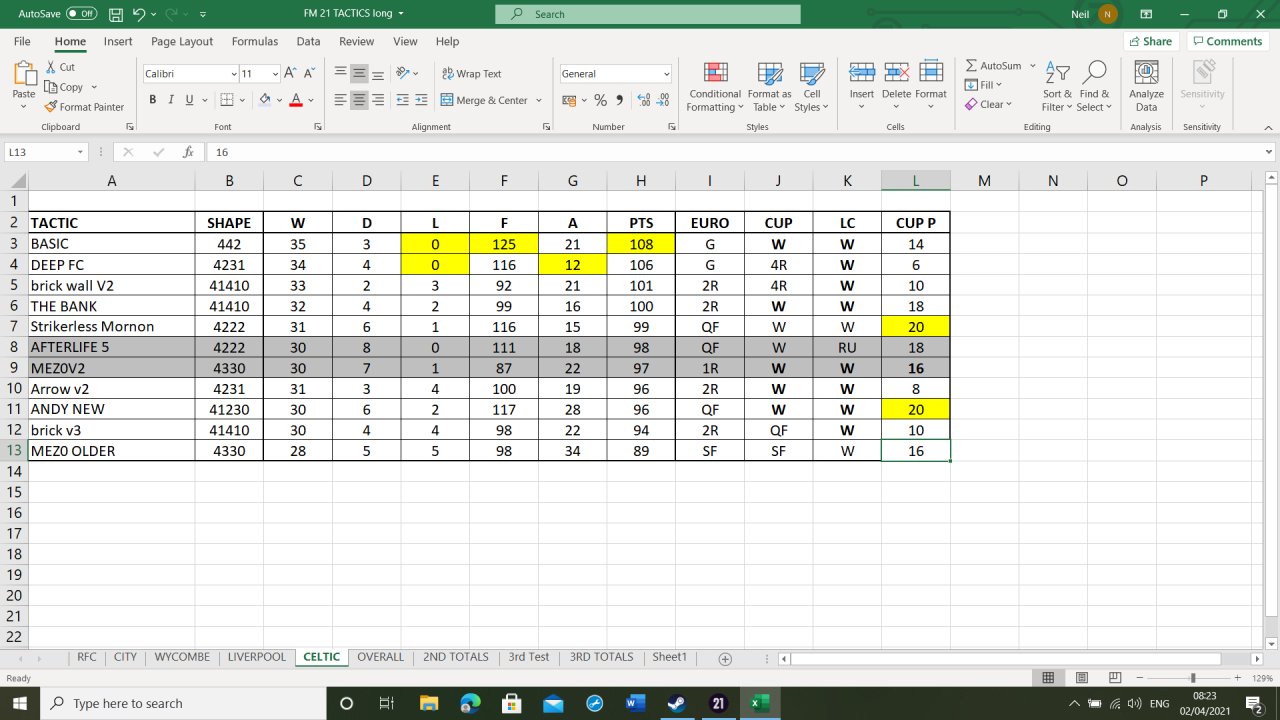The height and width of the screenshot is (720, 1280).
Task: Open the Borders tool
Action: pos(226,100)
